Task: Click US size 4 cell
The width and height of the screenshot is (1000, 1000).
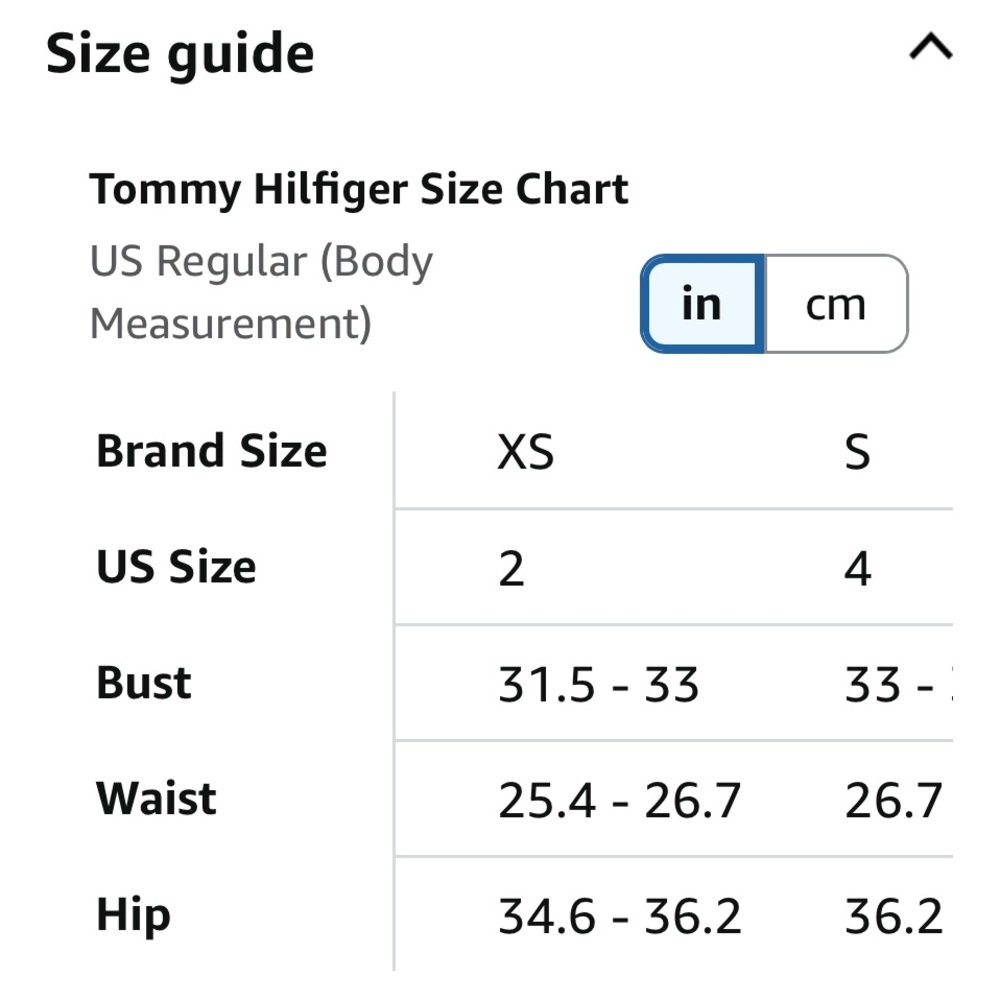Action: (x=858, y=568)
